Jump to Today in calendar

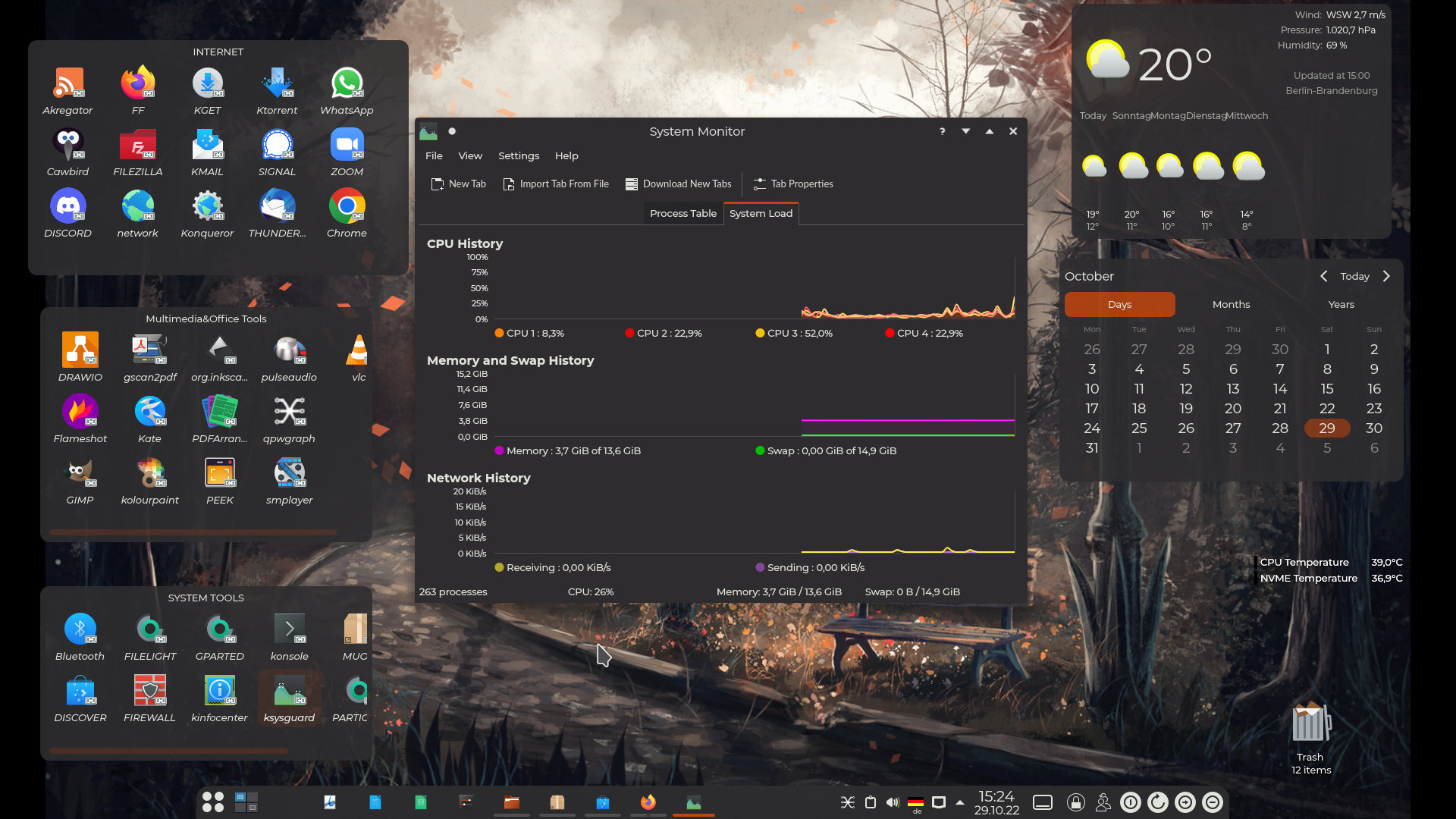click(1355, 277)
